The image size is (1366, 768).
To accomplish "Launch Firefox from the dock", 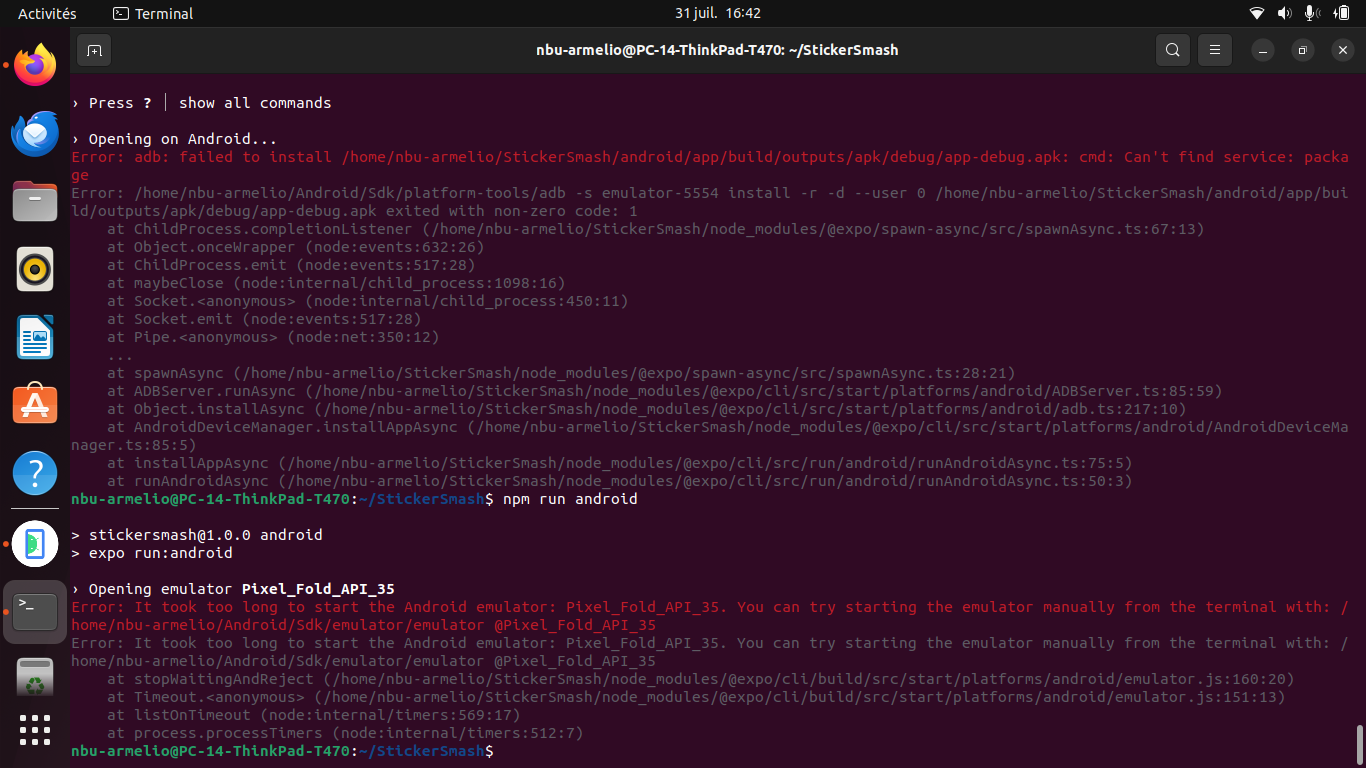I will [35, 65].
